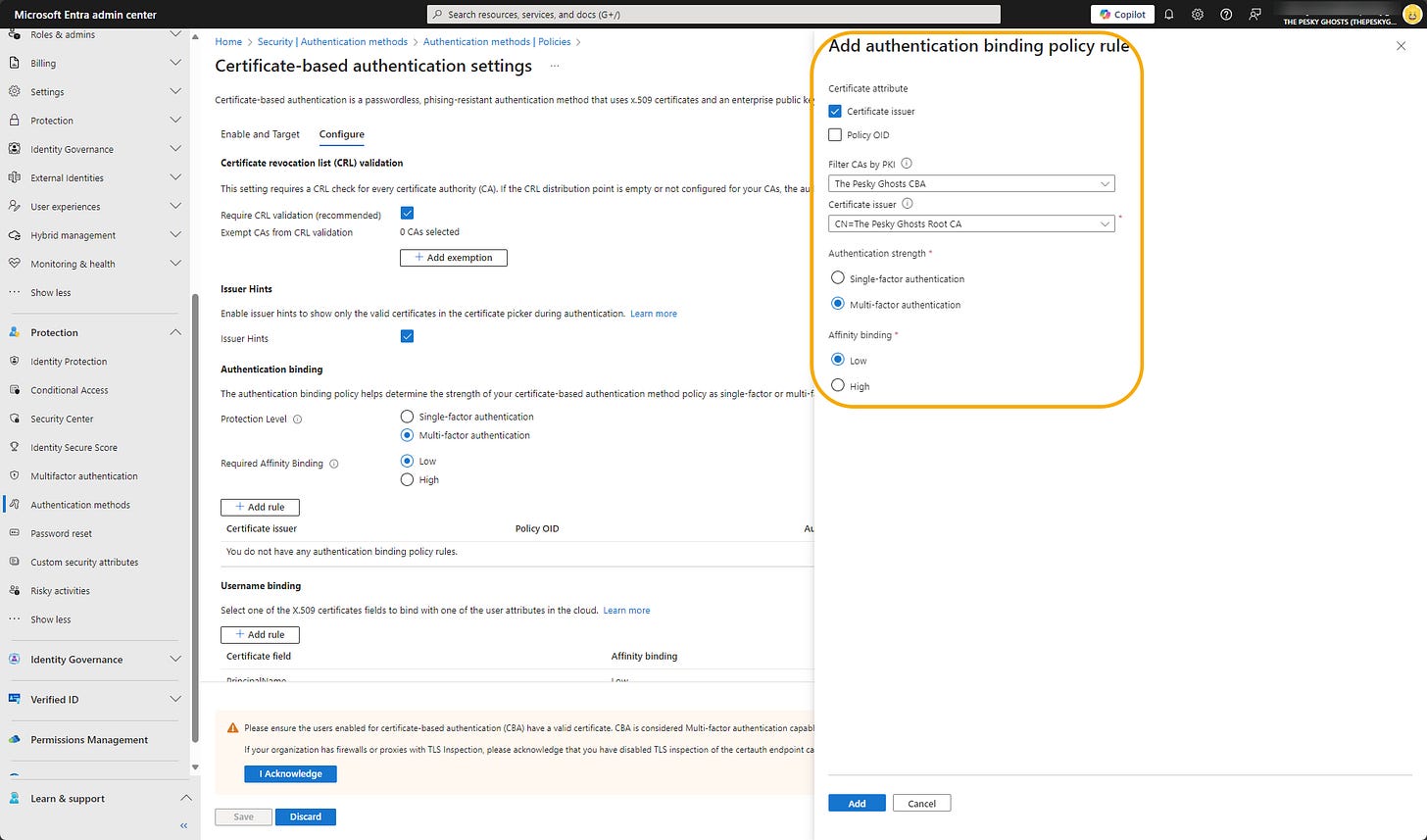Open the ellipsis menu beside page title
Image resolution: width=1427 pixels, height=840 pixels.
pos(555,66)
